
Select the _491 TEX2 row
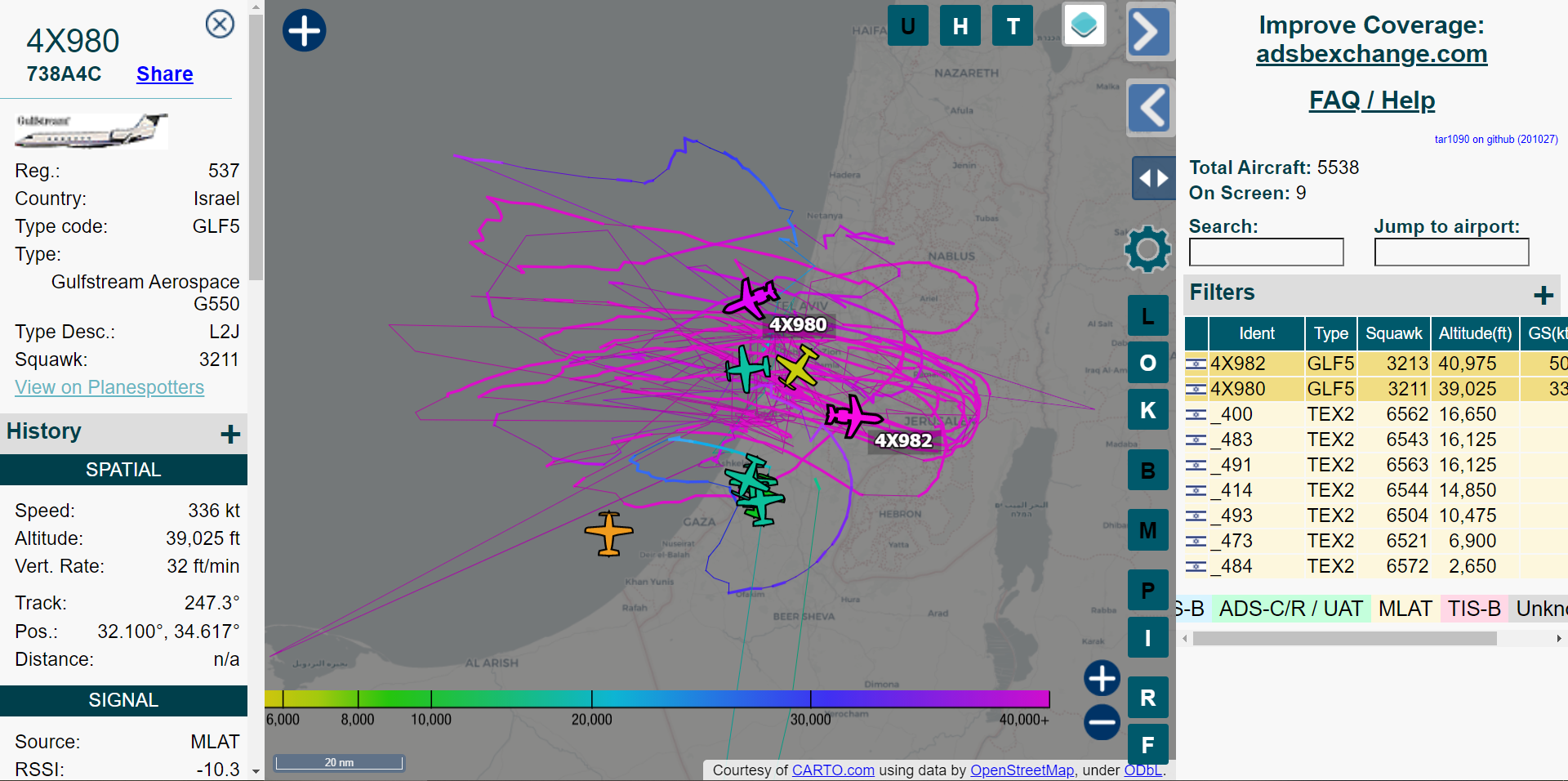tap(1376, 465)
